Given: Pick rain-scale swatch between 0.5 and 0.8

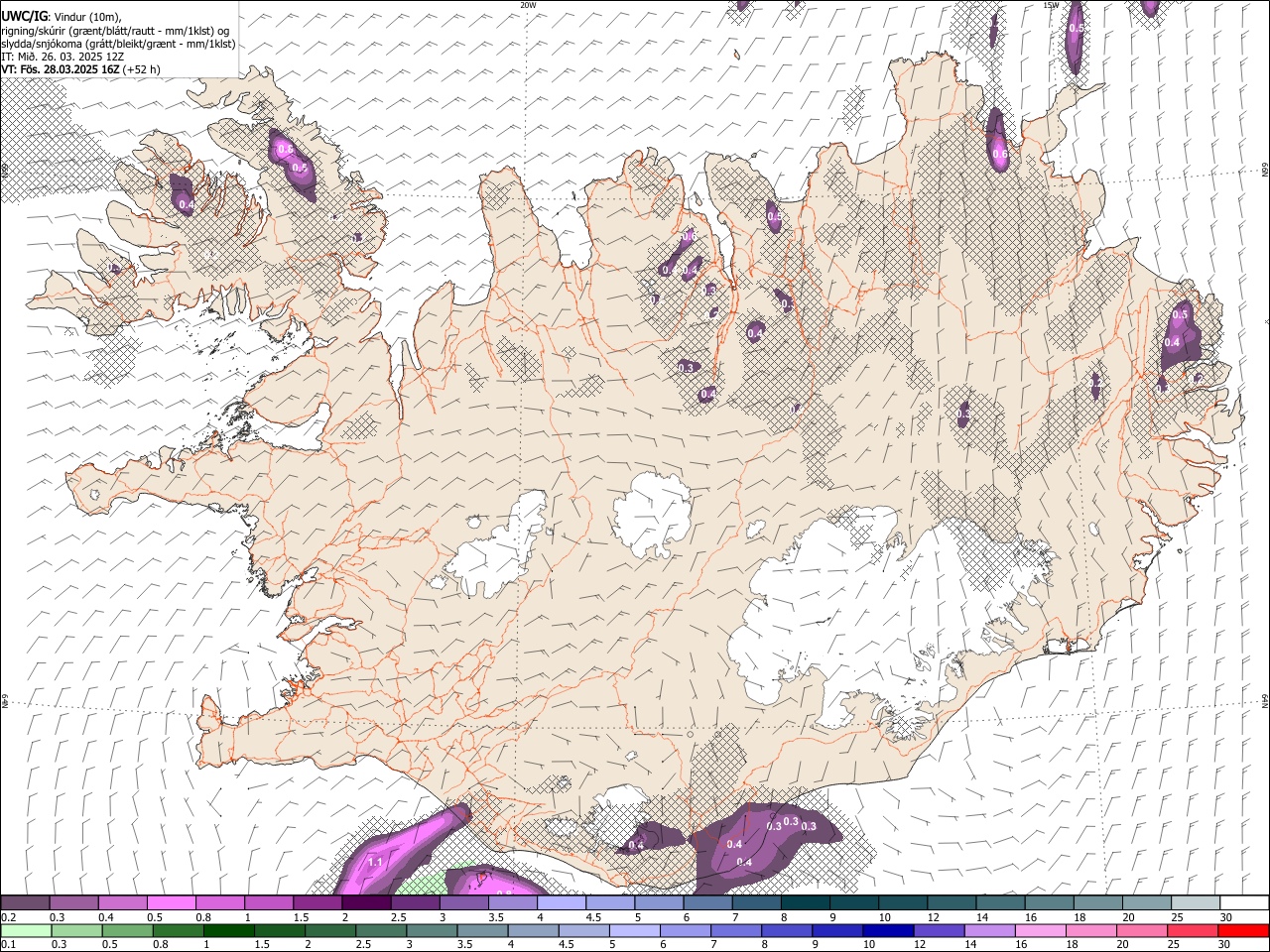Looking at the screenshot, I should (127, 931).
